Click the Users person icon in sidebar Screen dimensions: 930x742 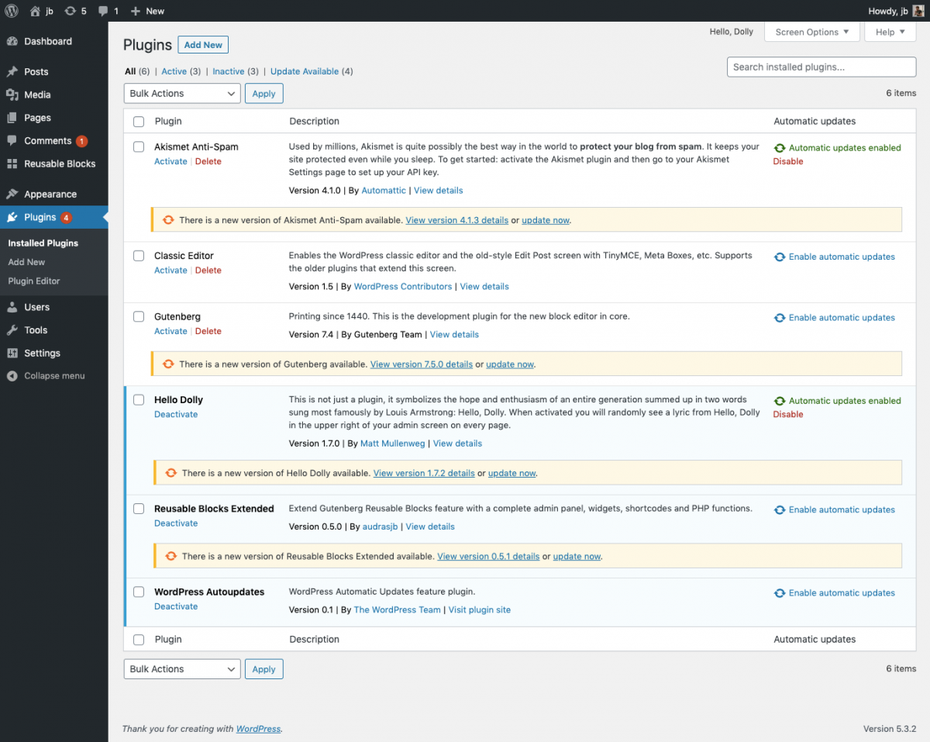pos(12,307)
